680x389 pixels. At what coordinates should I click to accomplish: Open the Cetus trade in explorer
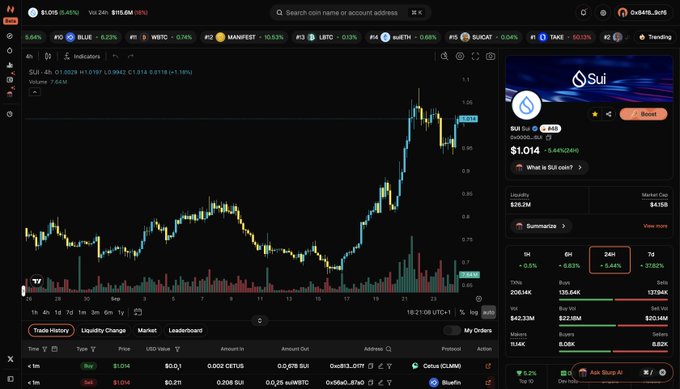coord(488,366)
